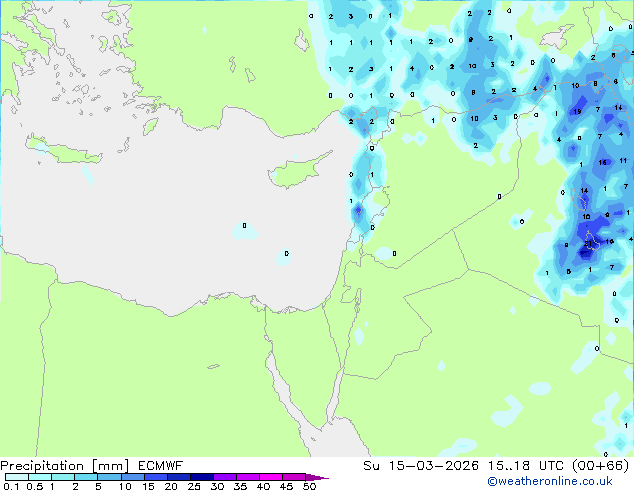Click the "0.1" legend scale label
The width and height of the screenshot is (634, 490).
(x=11, y=486)
